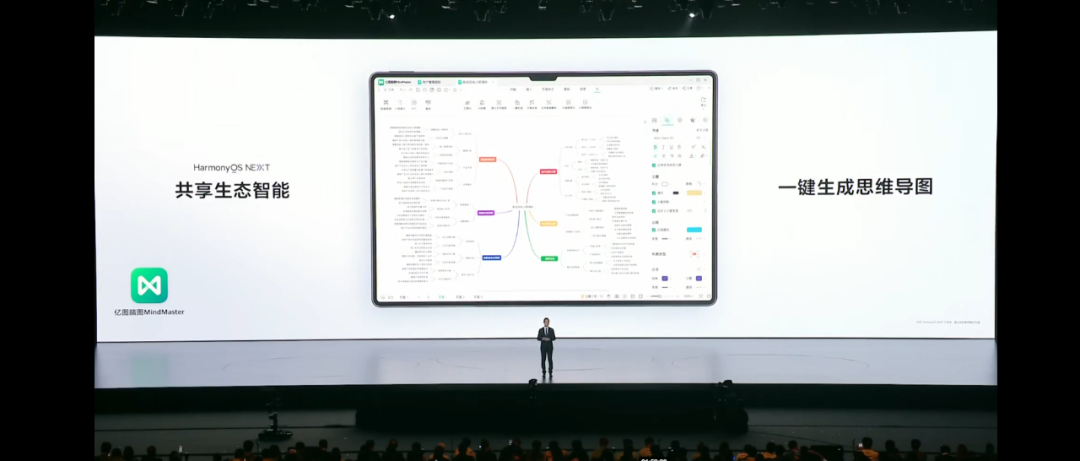Open the font name dropdown in right panel
Viewport: 1080px width, 461px height.
click(668, 138)
